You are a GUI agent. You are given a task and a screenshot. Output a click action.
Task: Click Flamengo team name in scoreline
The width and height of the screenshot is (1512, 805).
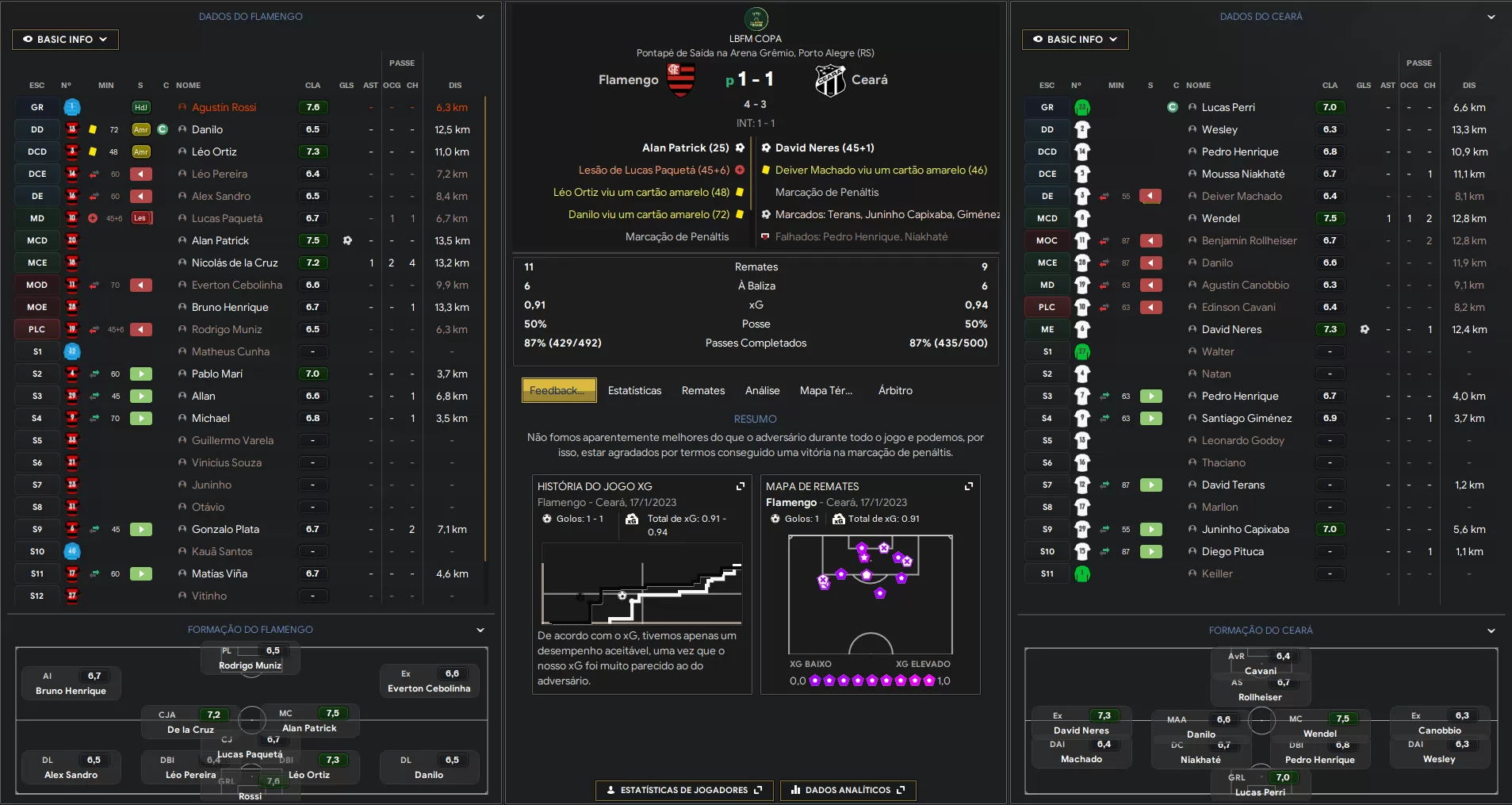pos(628,80)
